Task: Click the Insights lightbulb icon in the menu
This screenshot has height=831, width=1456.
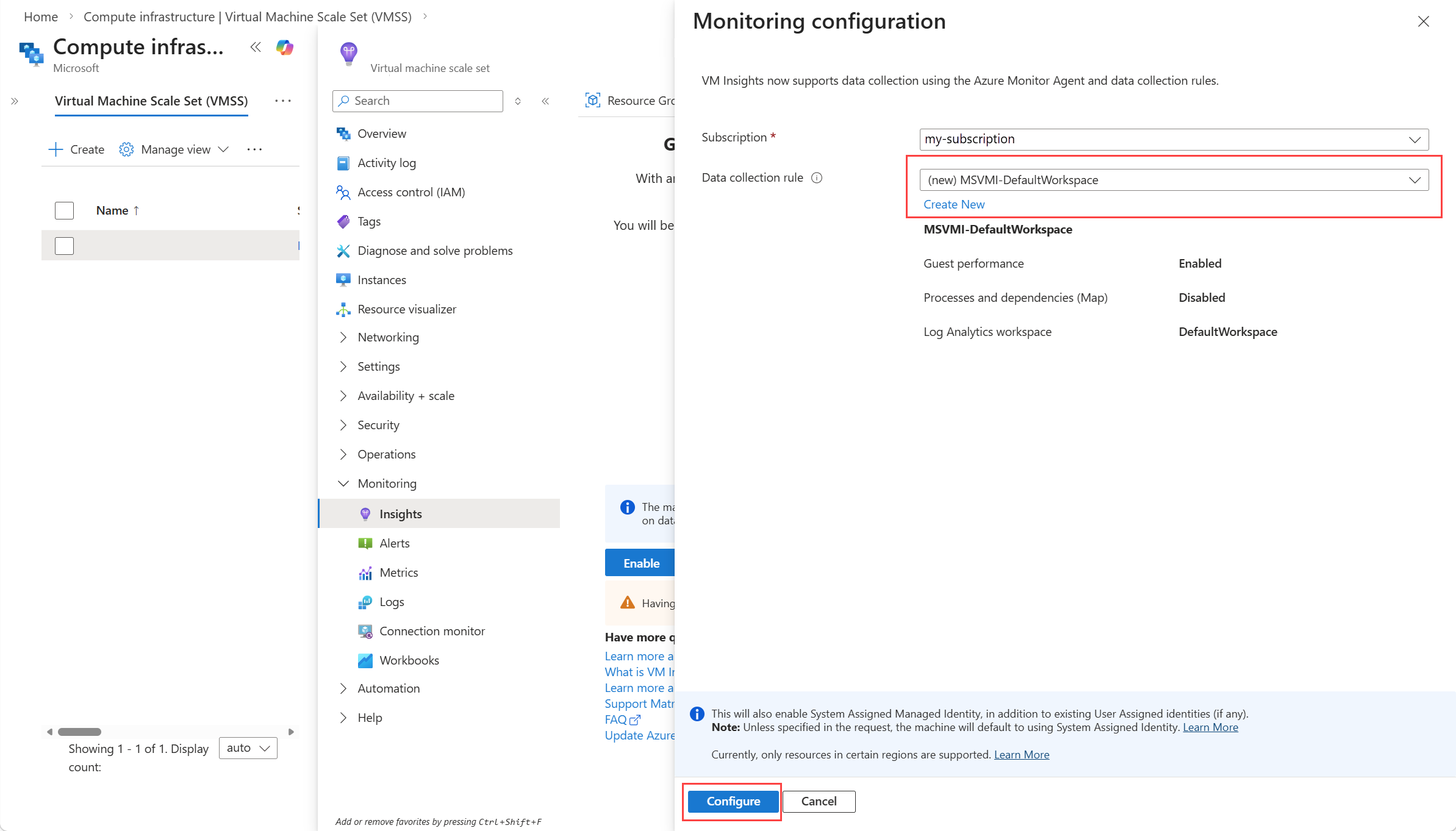Action: [x=365, y=514]
